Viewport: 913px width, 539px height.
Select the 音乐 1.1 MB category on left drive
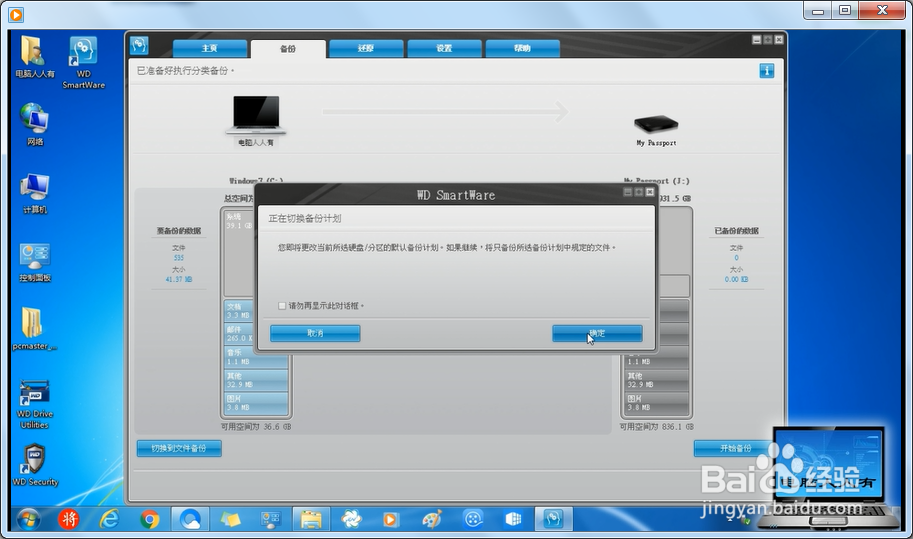coord(256,357)
